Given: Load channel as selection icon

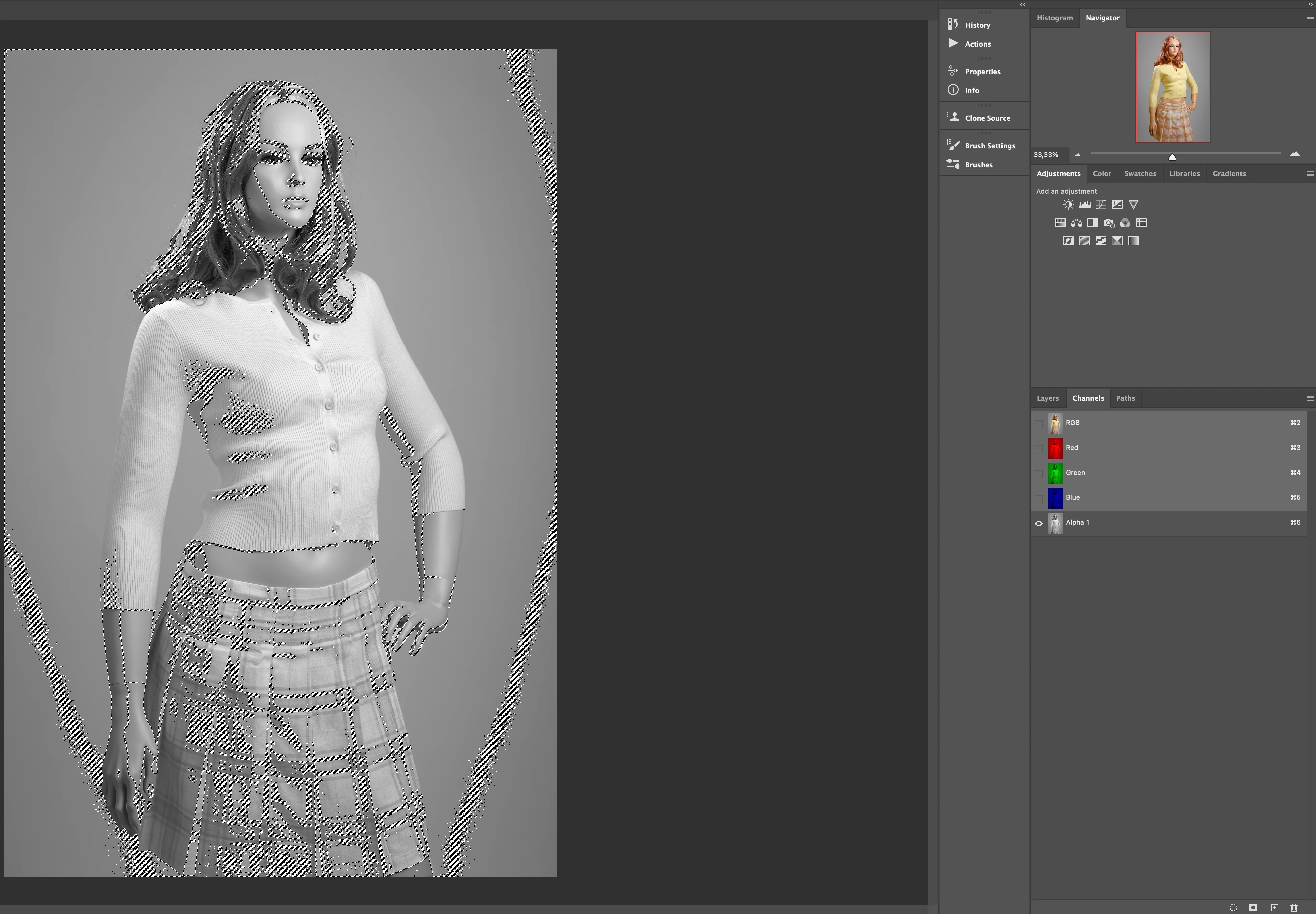Looking at the screenshot, I should click(1233, 908).
